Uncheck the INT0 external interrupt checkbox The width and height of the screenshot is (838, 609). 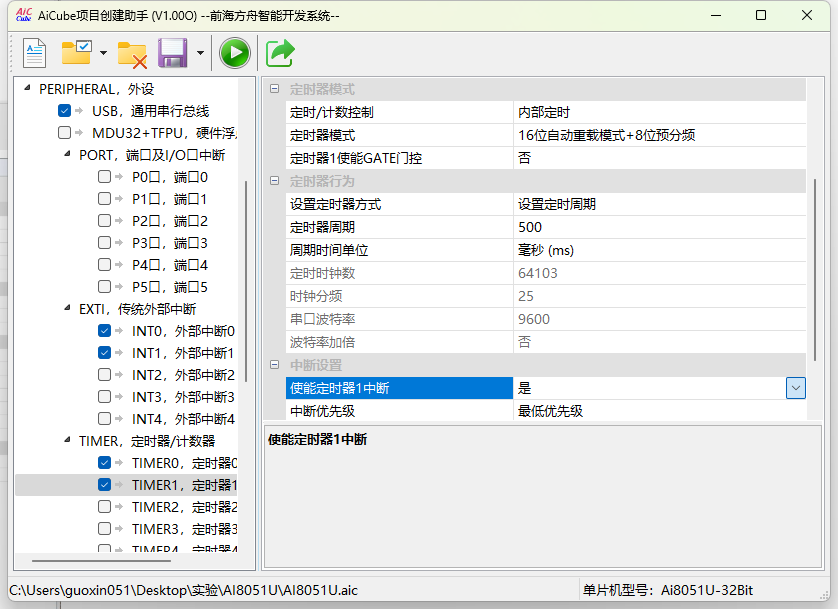coord(104,331)
